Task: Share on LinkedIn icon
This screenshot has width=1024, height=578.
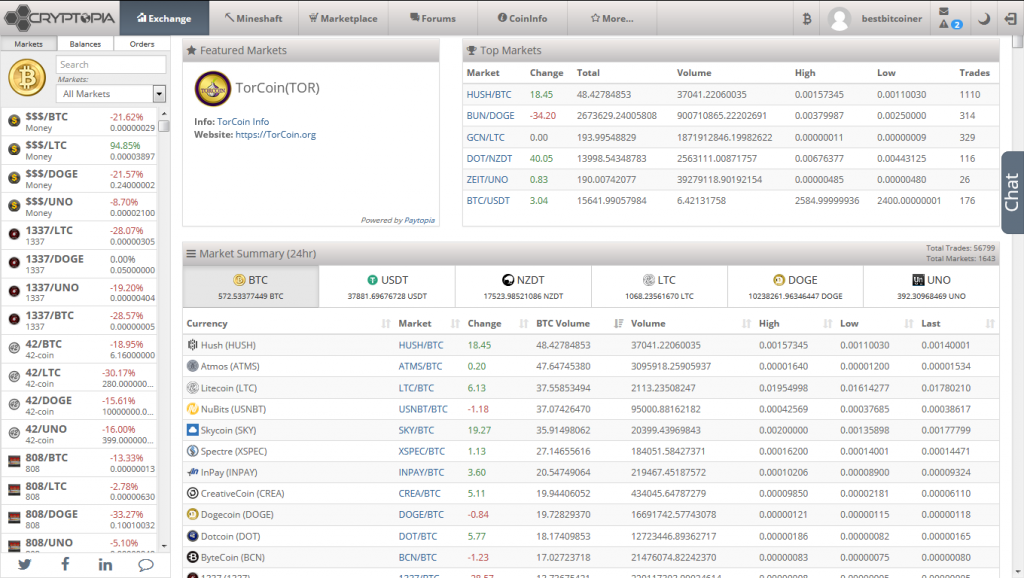Action: (105, 564)
